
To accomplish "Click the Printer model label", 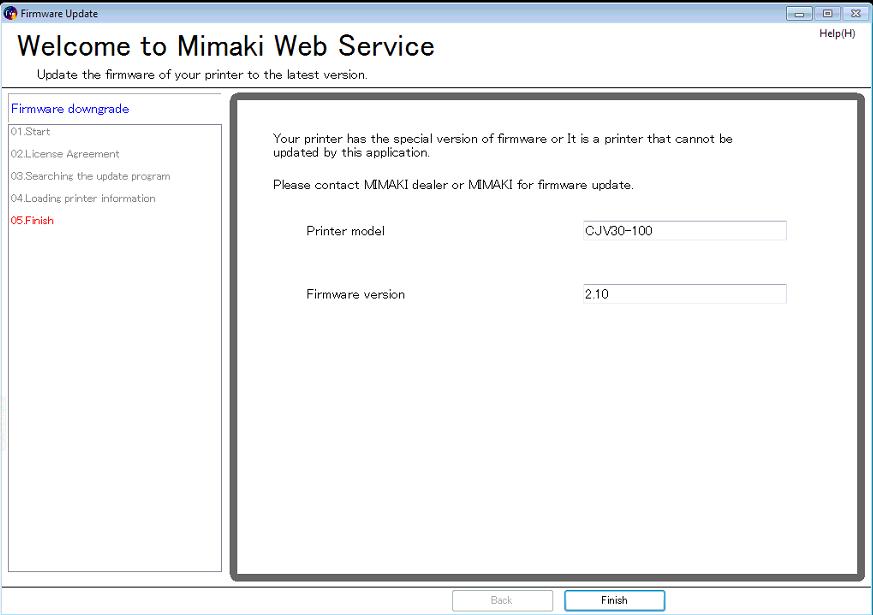I will point(345,231).
